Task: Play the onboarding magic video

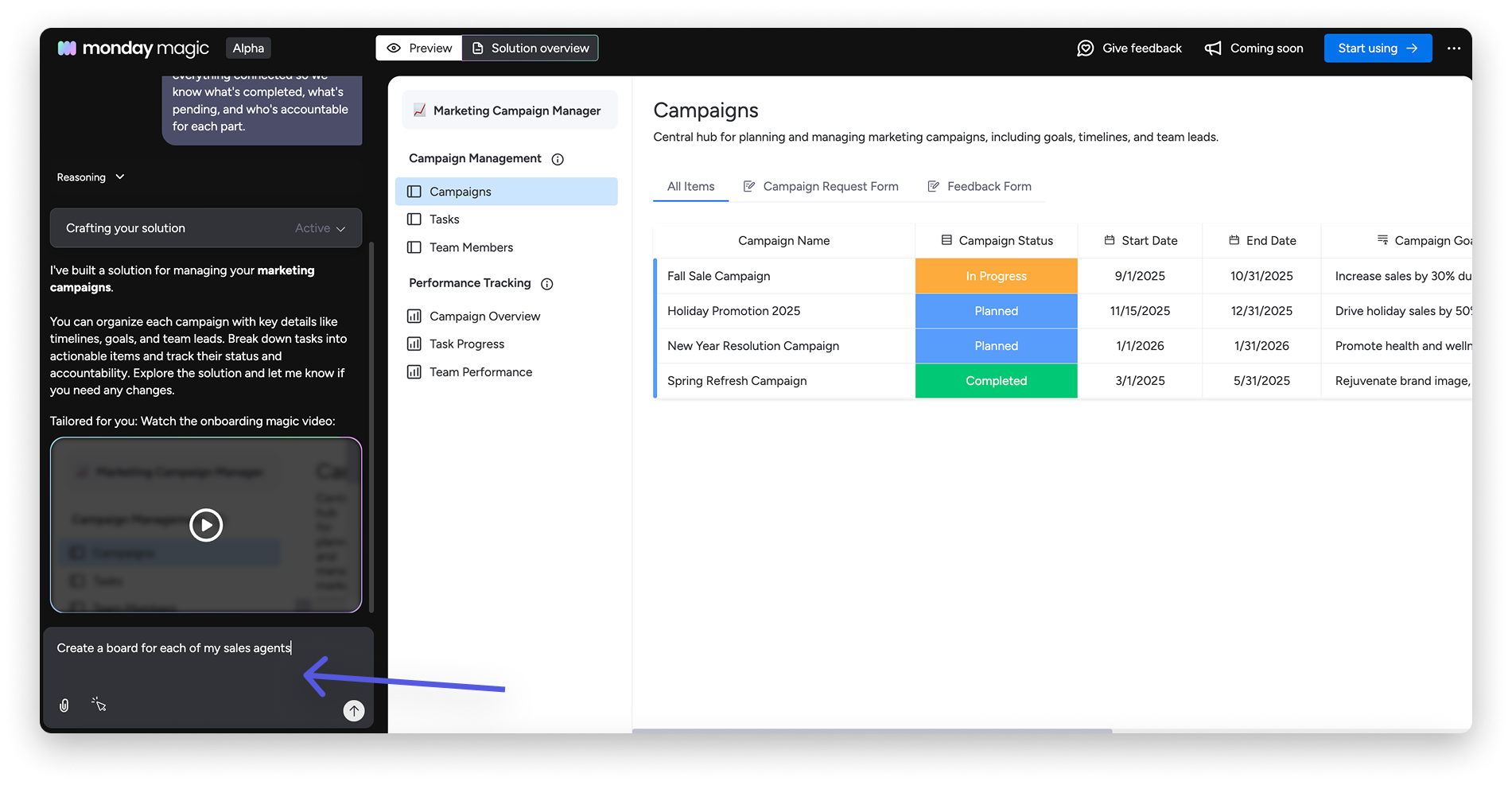Action: (x=206, y=525)
